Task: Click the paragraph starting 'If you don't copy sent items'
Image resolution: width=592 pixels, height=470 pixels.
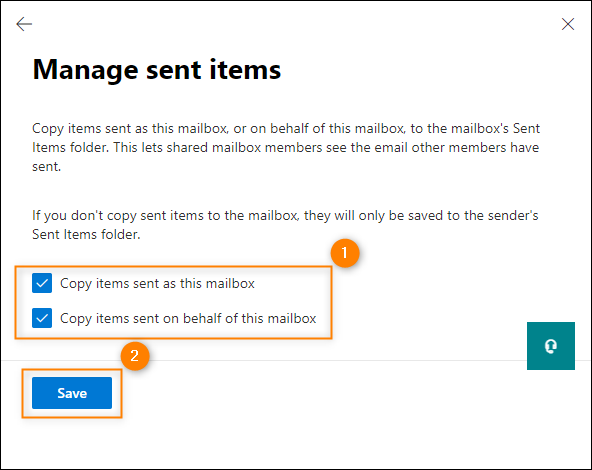Action: click(285, 225)
